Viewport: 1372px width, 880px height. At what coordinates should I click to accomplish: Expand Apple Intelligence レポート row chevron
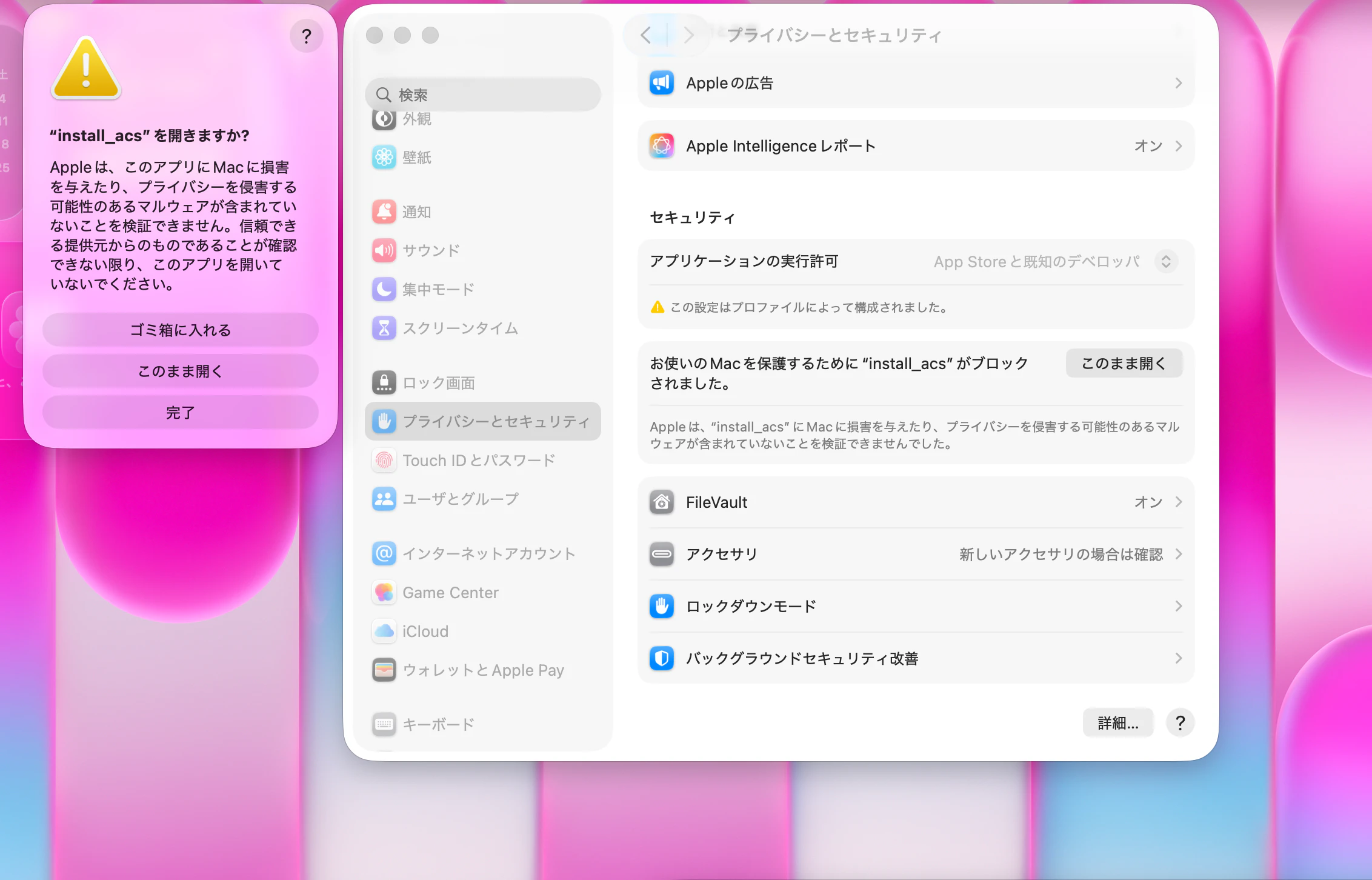coord(1178,146)
